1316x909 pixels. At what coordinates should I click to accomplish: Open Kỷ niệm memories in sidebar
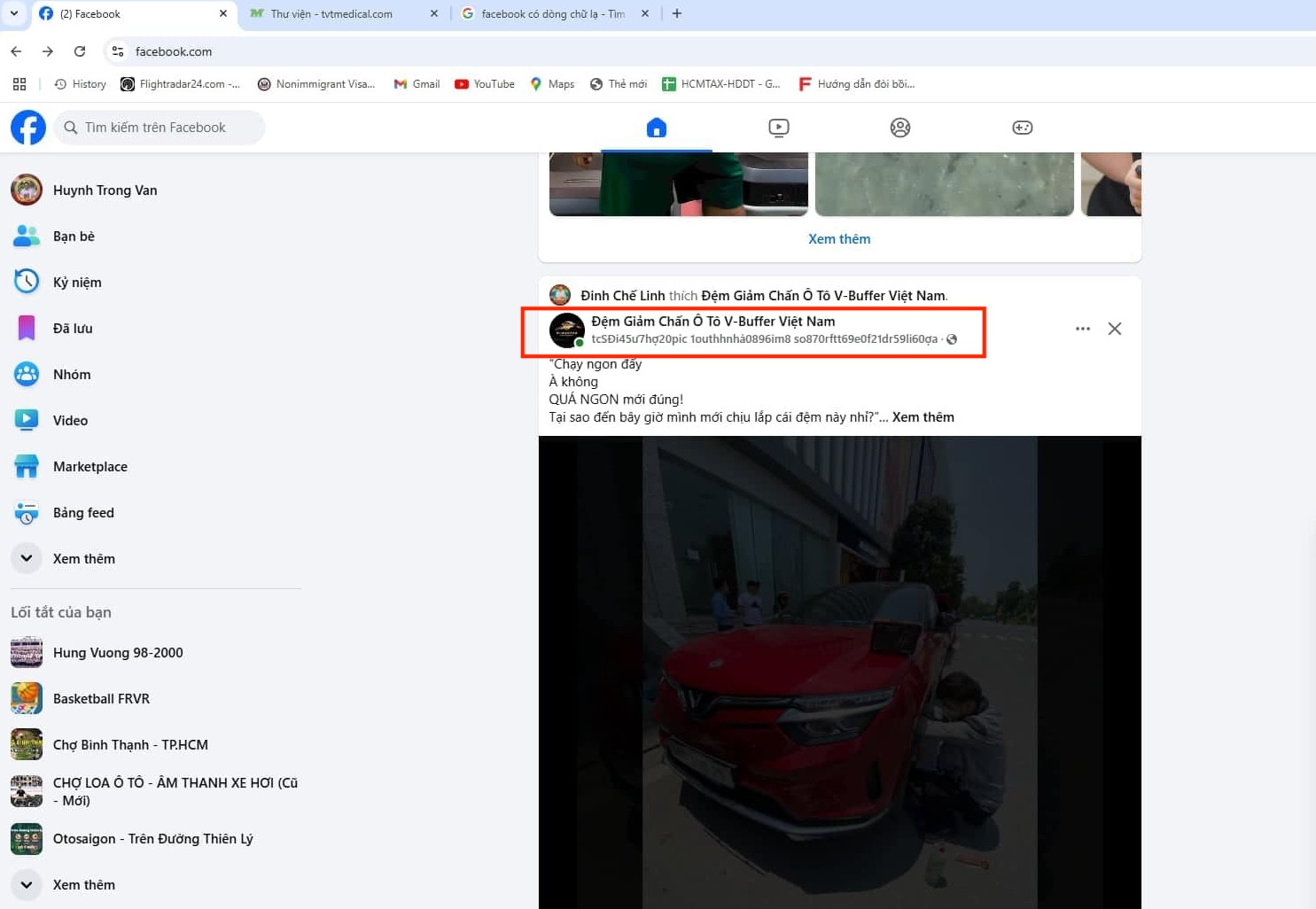tap(77, 283)
